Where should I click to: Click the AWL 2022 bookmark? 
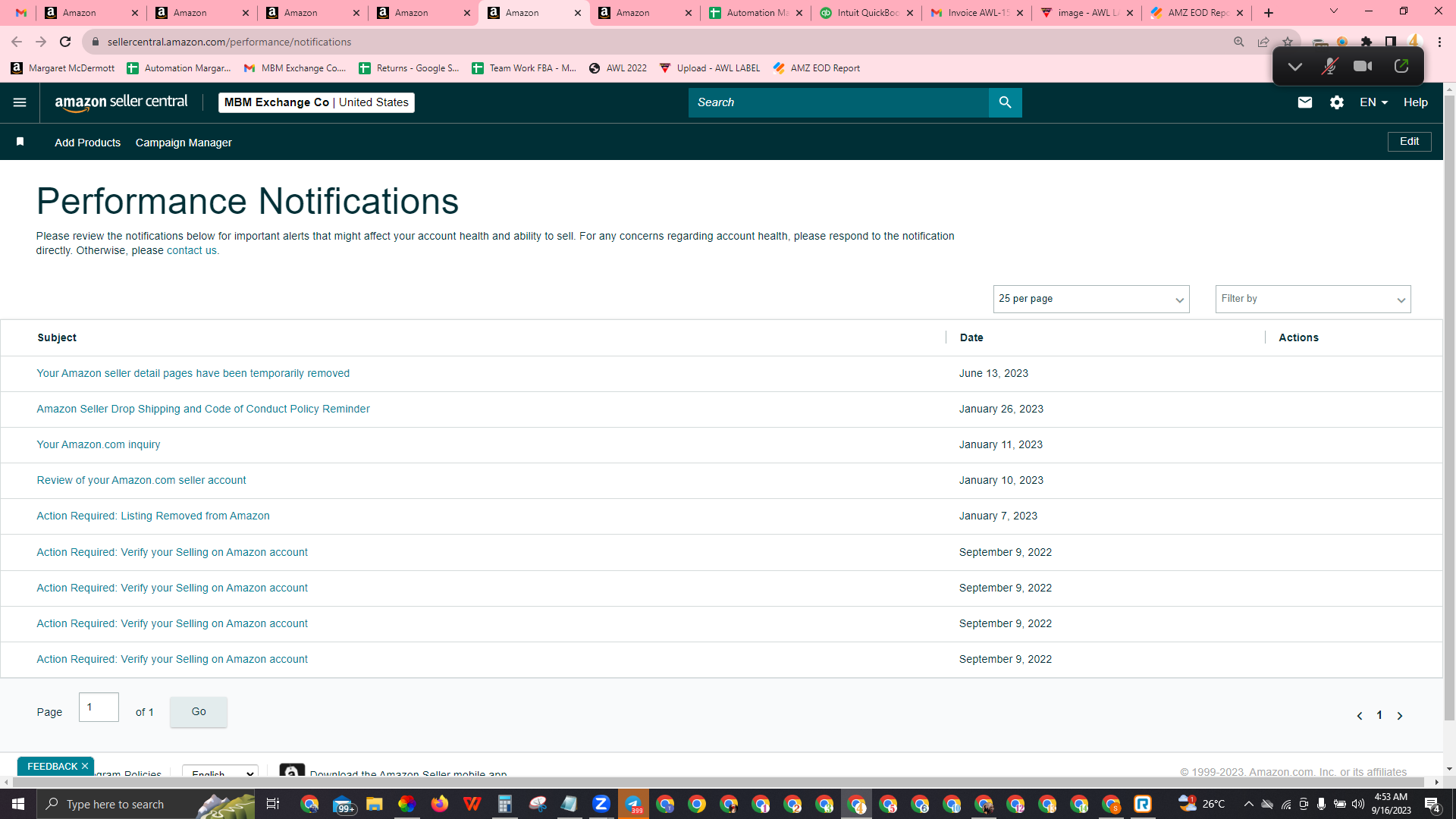618,68
